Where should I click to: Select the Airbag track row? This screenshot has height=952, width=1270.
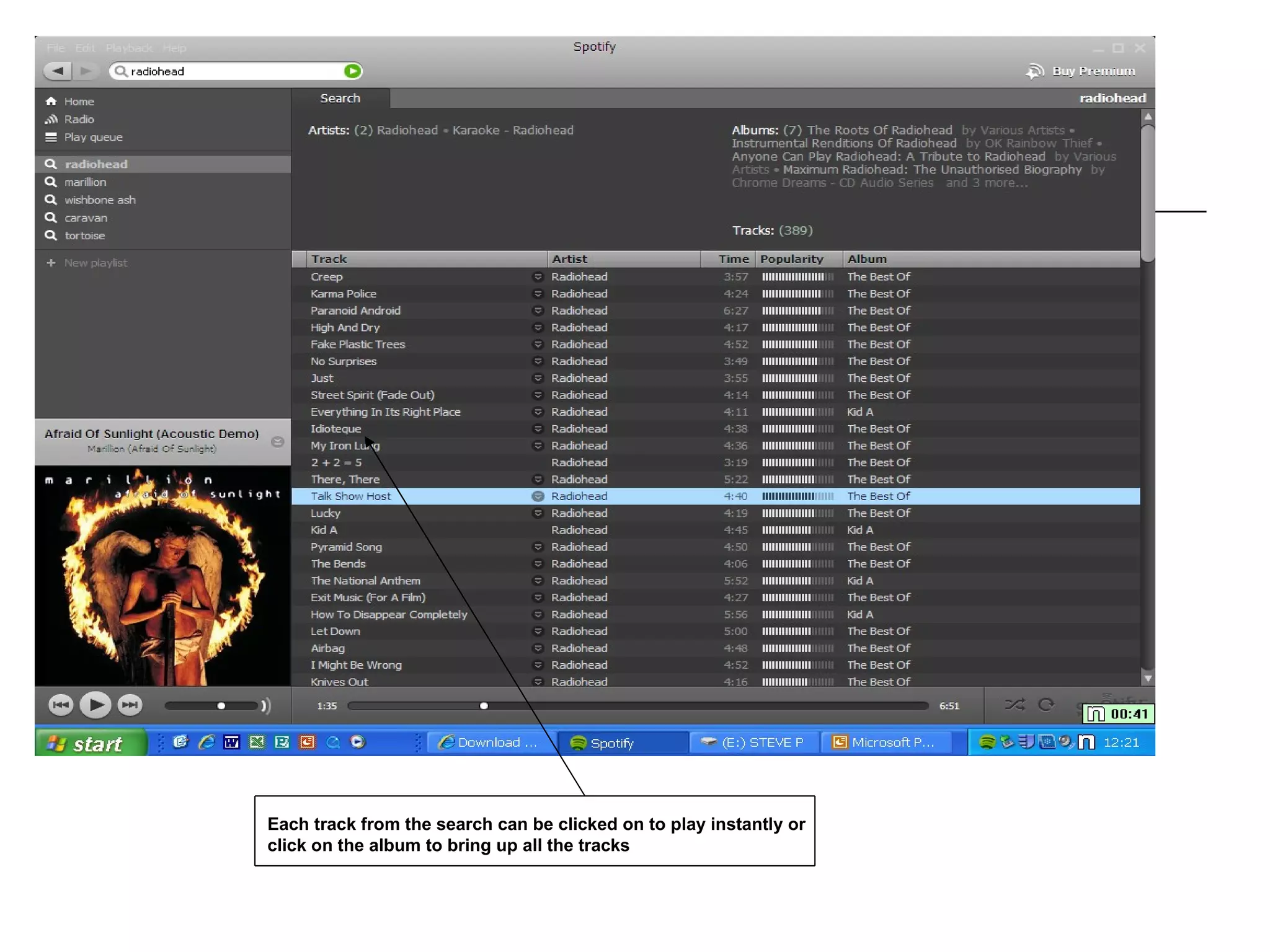(716, 648)
